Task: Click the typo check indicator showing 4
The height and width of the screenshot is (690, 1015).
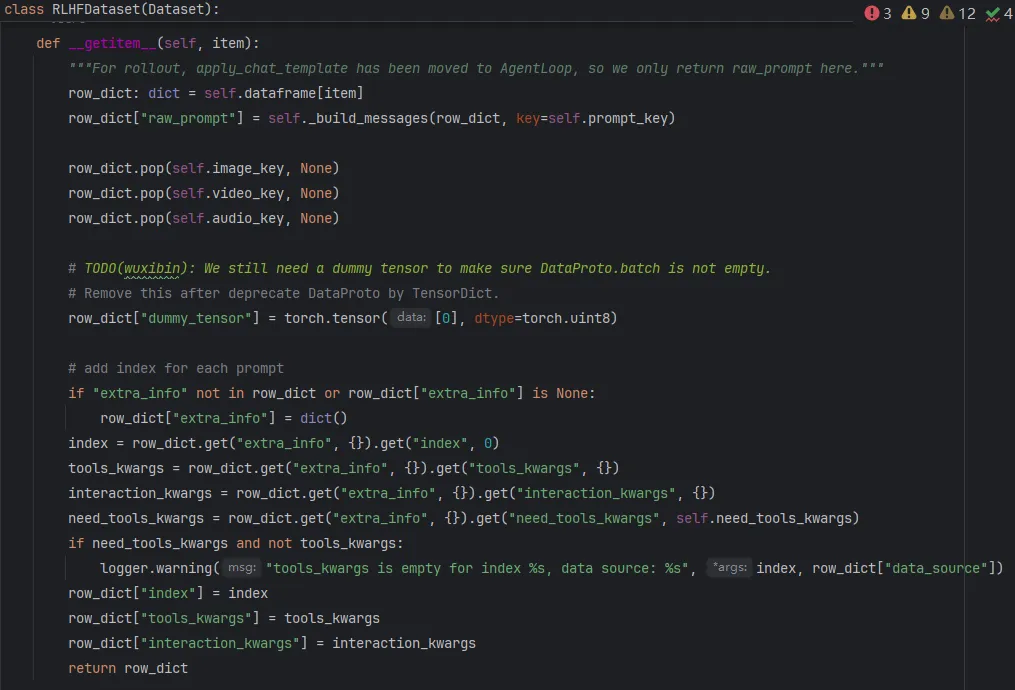Action: [x=999, y=13]
